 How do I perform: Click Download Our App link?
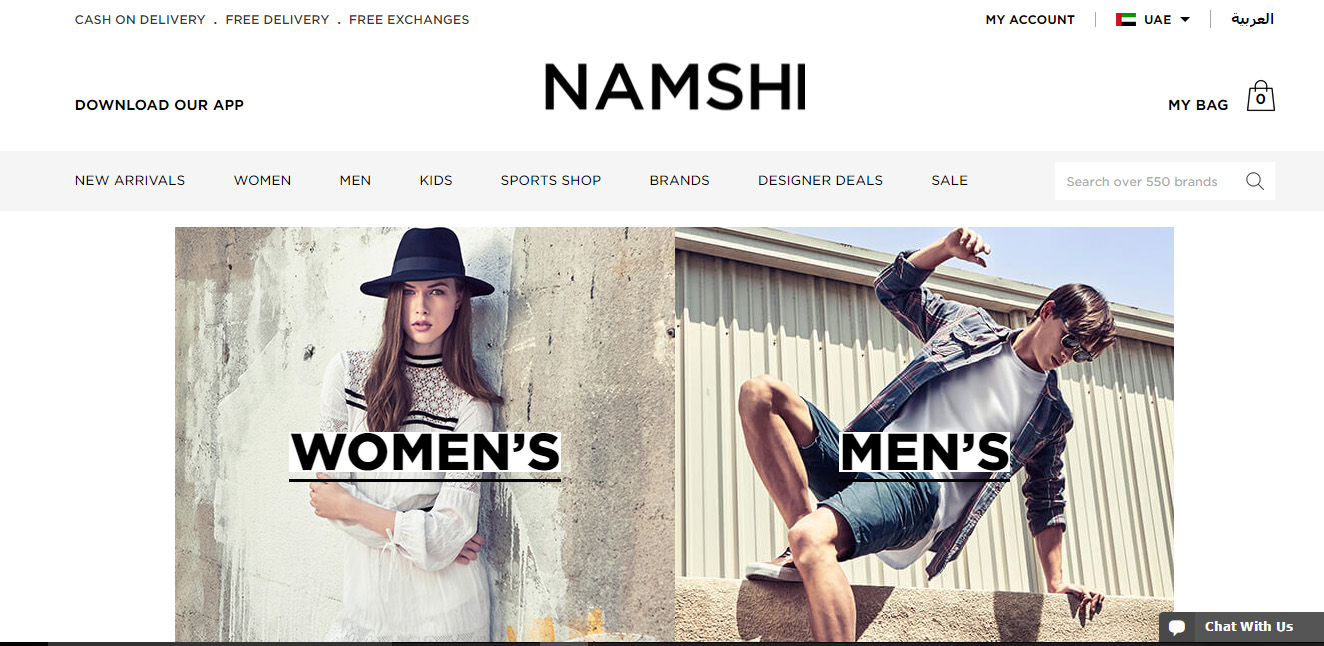[159, 104]
